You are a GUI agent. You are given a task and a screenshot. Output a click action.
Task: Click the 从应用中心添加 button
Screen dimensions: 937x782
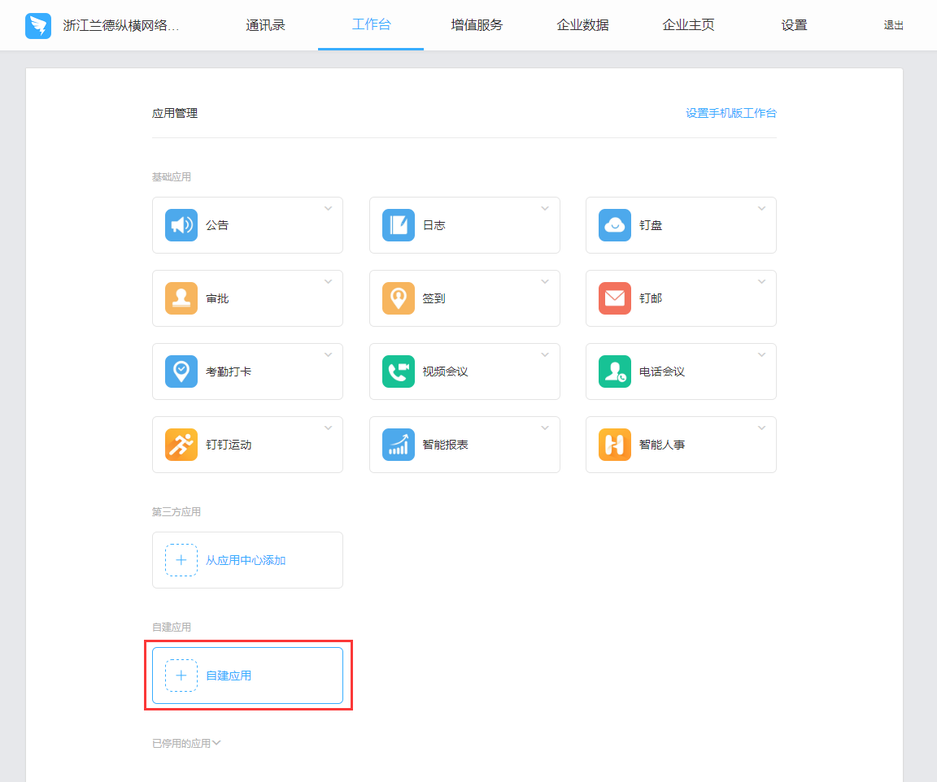coord(246,560)
